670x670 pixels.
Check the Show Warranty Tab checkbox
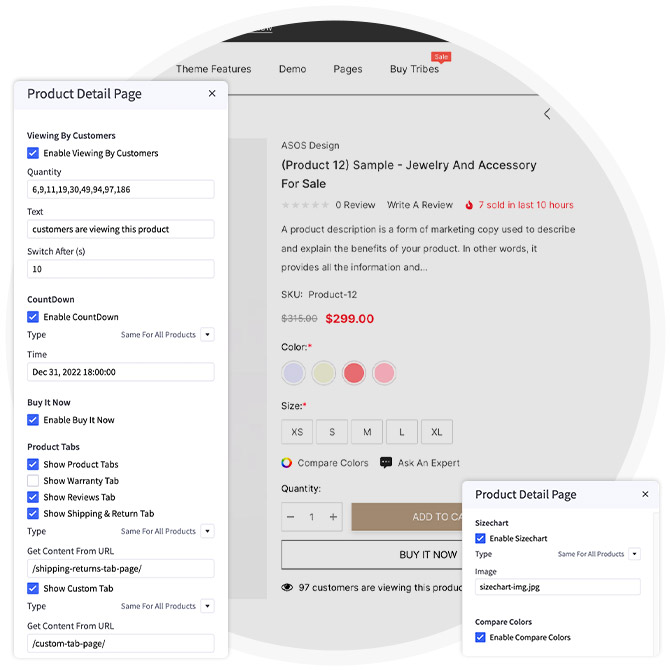(33, 481)
